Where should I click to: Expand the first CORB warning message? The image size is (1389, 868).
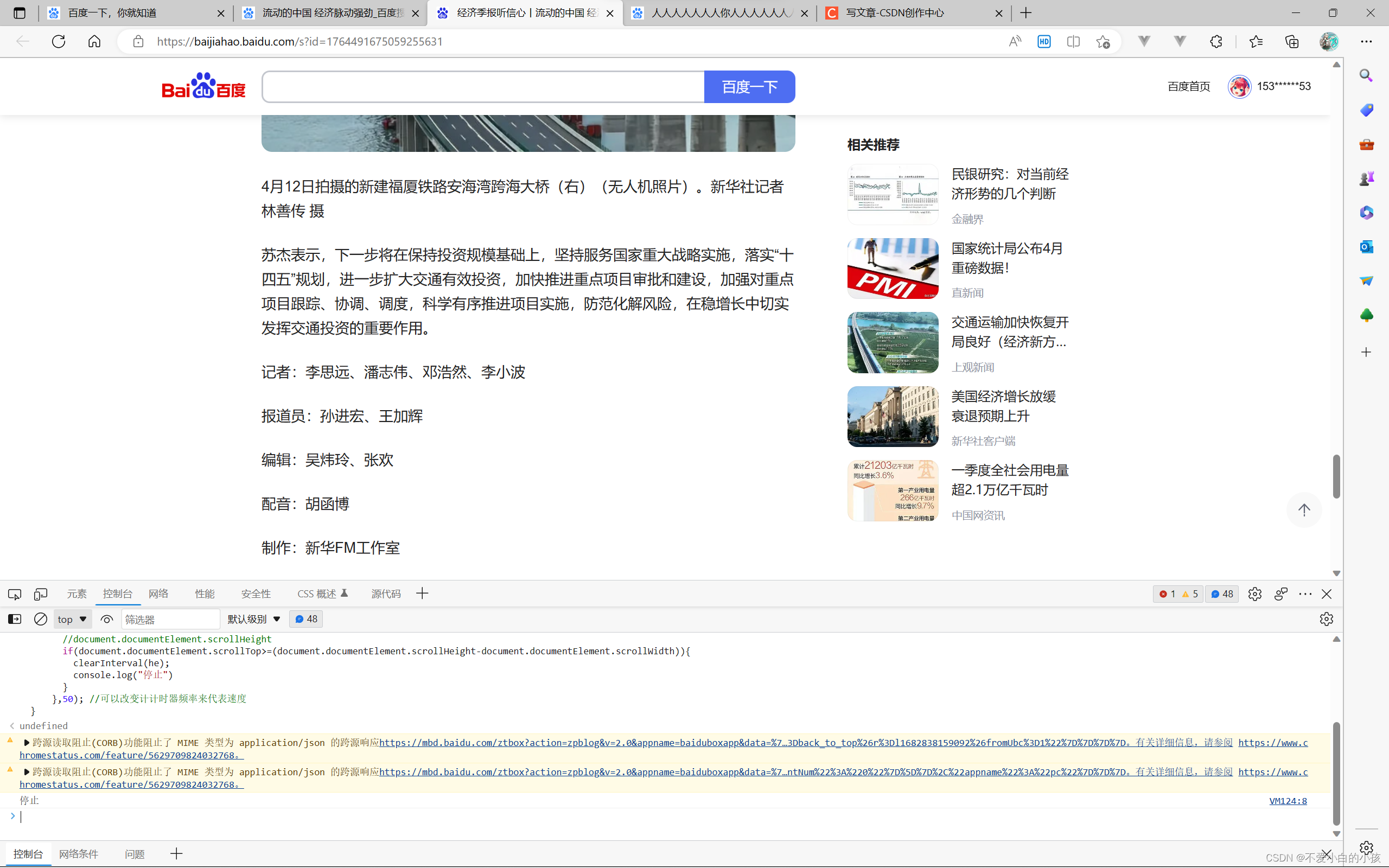pos(26,743)
